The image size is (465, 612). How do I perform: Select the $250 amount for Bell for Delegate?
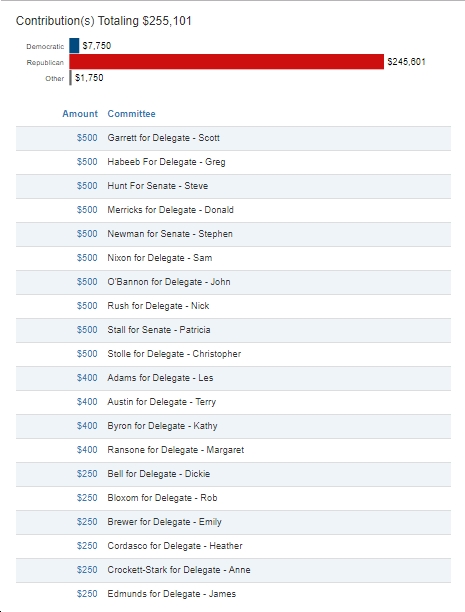(87, 474)
